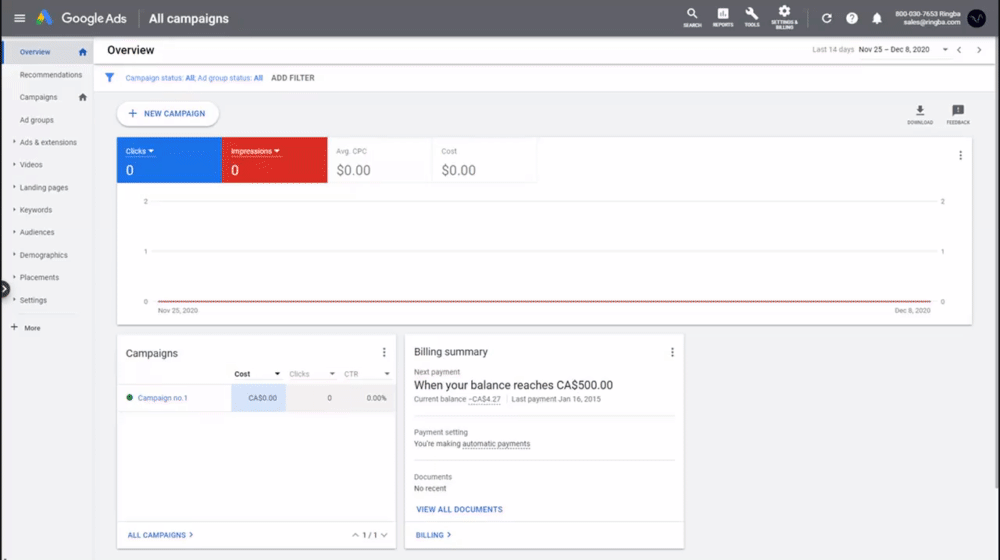Expand the collapsed side panel arrow
1000x560 pixels.
coord(4,289)
